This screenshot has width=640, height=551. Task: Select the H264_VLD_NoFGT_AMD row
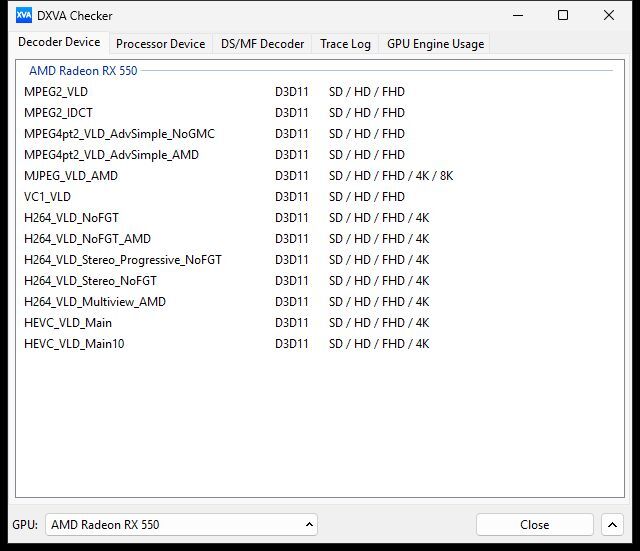(320, 239)
